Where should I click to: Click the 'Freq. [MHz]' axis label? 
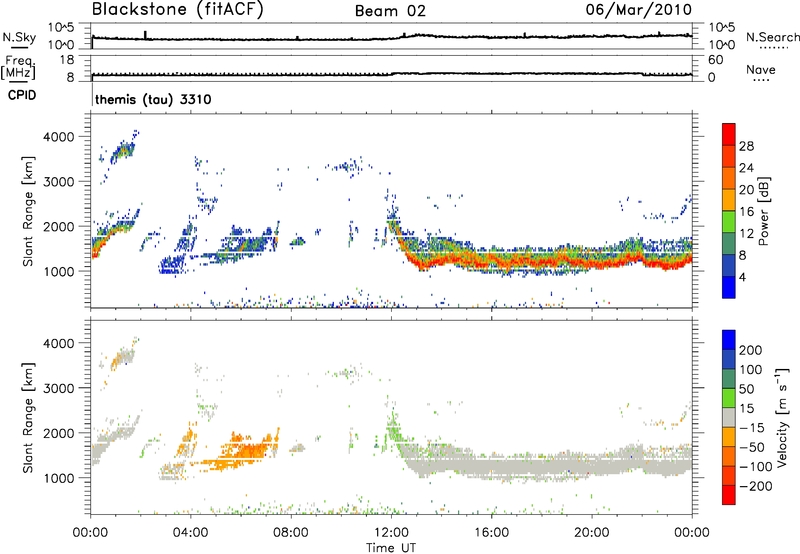pos(18,68)
